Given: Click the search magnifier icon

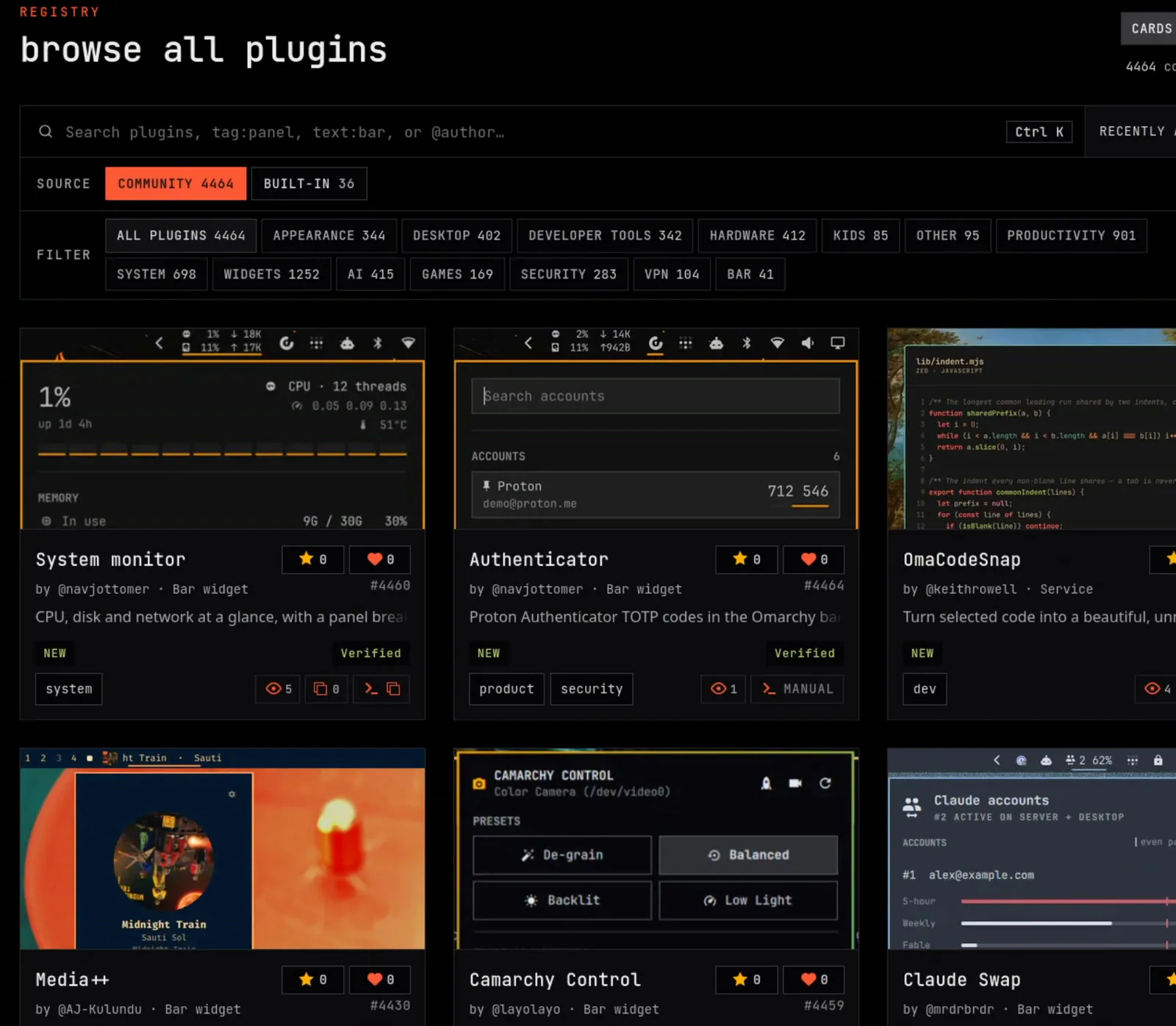Looking at the screenshot, I should (46, 132).
